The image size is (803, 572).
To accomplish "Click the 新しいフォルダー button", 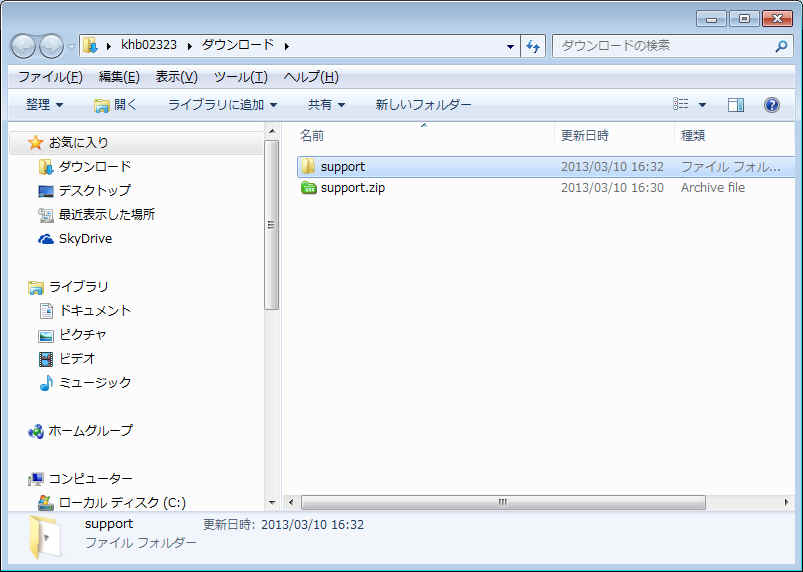I will (423, 105).
